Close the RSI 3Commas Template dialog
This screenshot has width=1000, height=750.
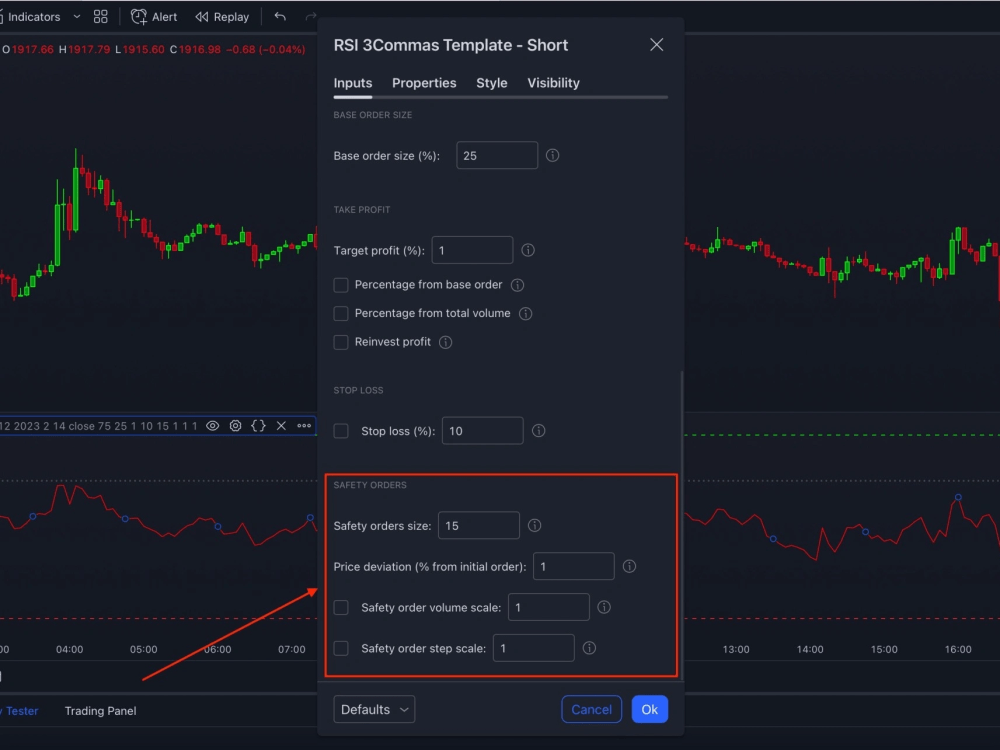656,45
